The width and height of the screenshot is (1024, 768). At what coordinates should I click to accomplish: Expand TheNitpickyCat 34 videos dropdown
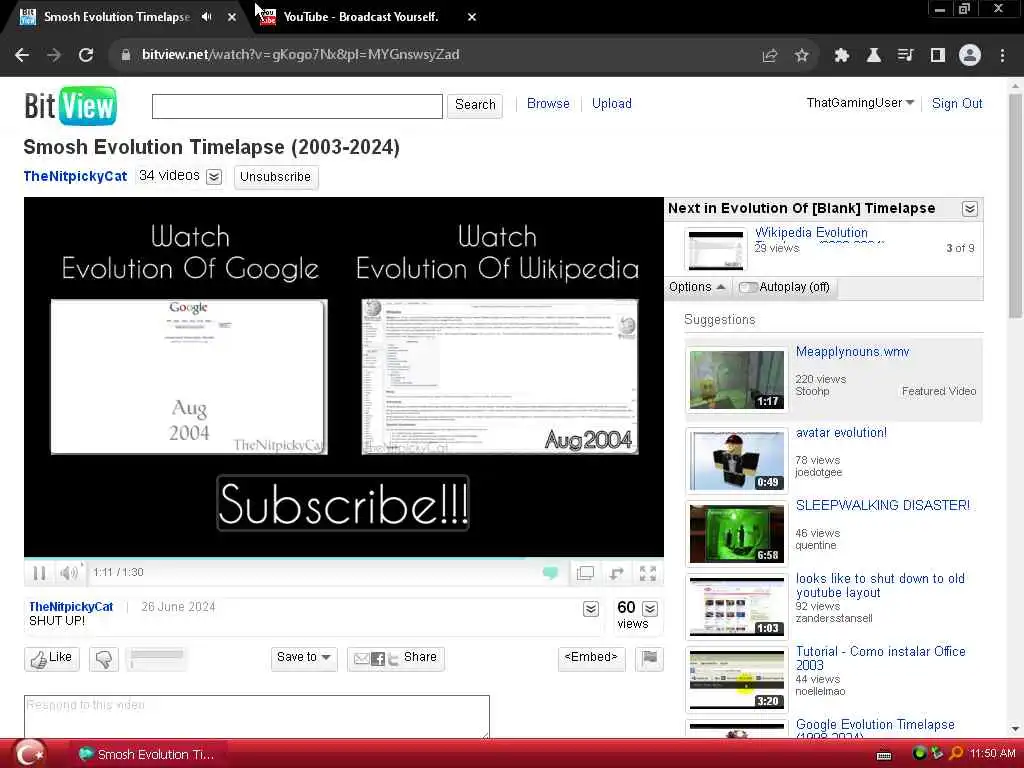click(214, 176)
